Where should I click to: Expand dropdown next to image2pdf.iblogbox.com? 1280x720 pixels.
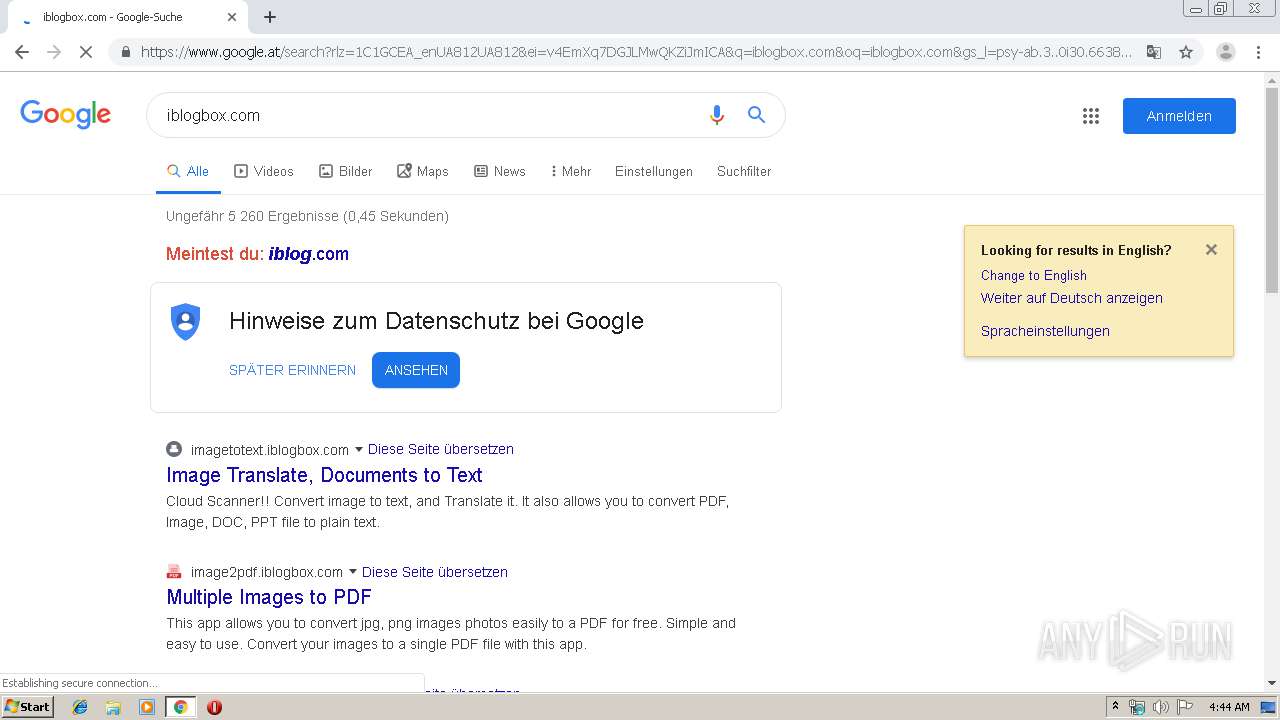point(353,572)
